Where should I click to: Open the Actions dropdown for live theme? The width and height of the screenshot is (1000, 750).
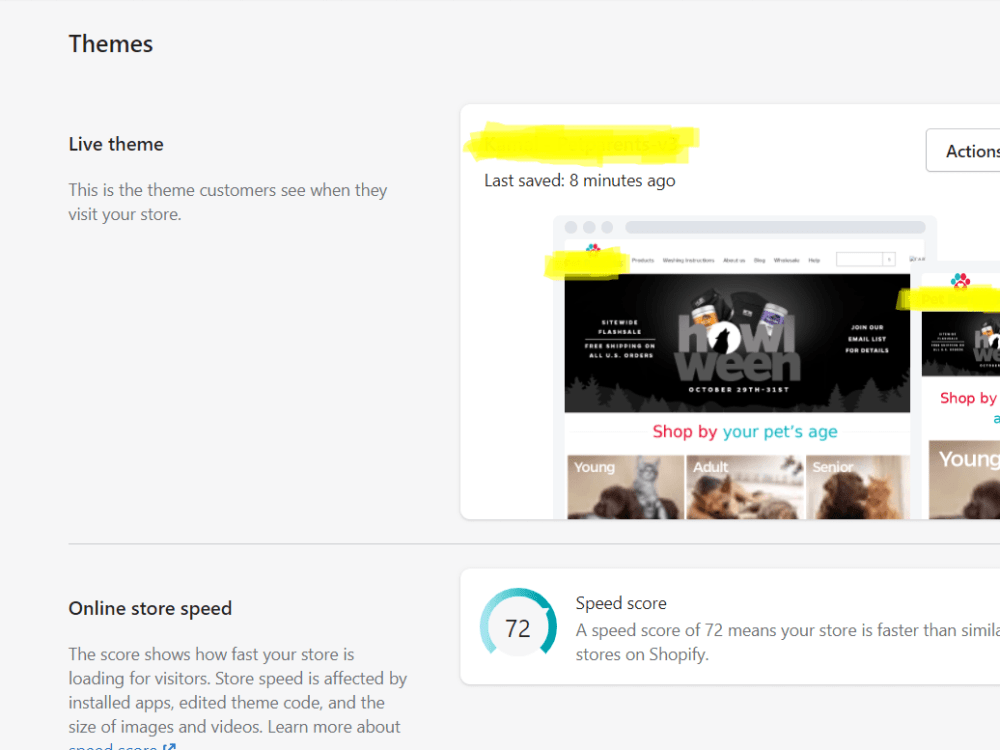coord(964,151)
